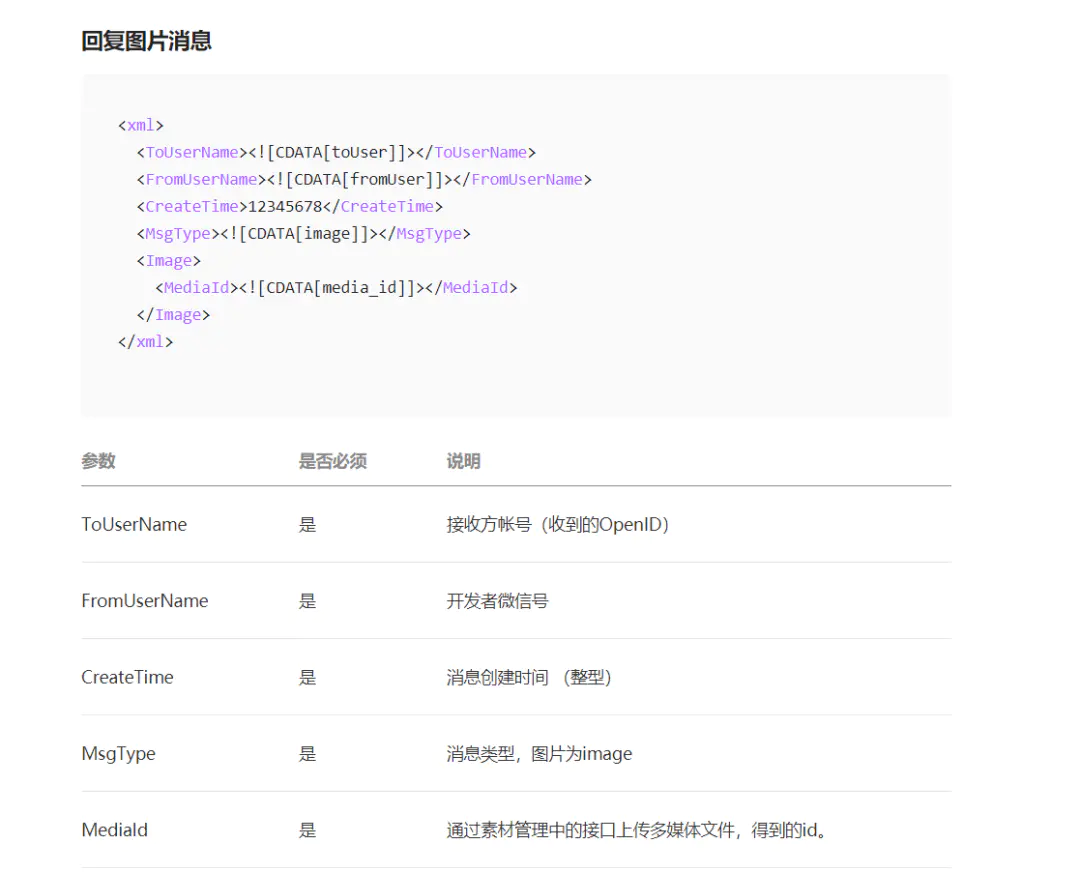Click 是 in the CreateTime row
The image size is (1080, 873).
307,677
